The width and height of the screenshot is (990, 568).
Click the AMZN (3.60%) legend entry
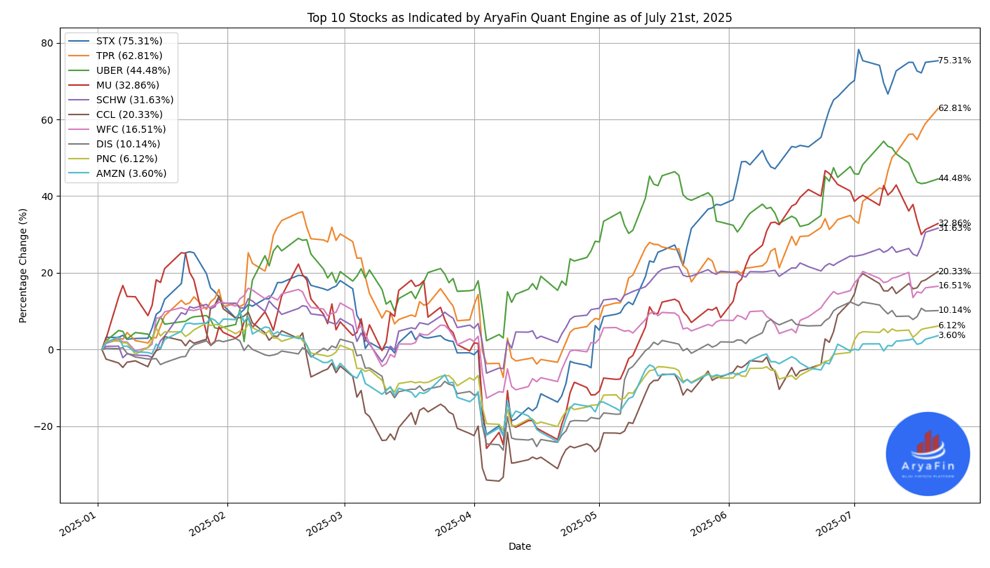pos(118,173)
